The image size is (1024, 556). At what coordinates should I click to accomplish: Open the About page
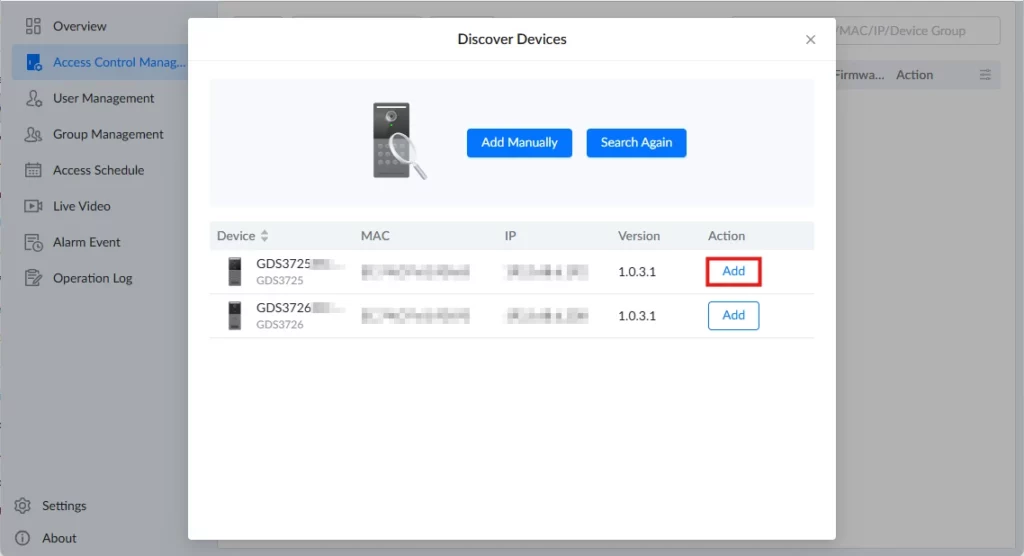click(59, 538)
